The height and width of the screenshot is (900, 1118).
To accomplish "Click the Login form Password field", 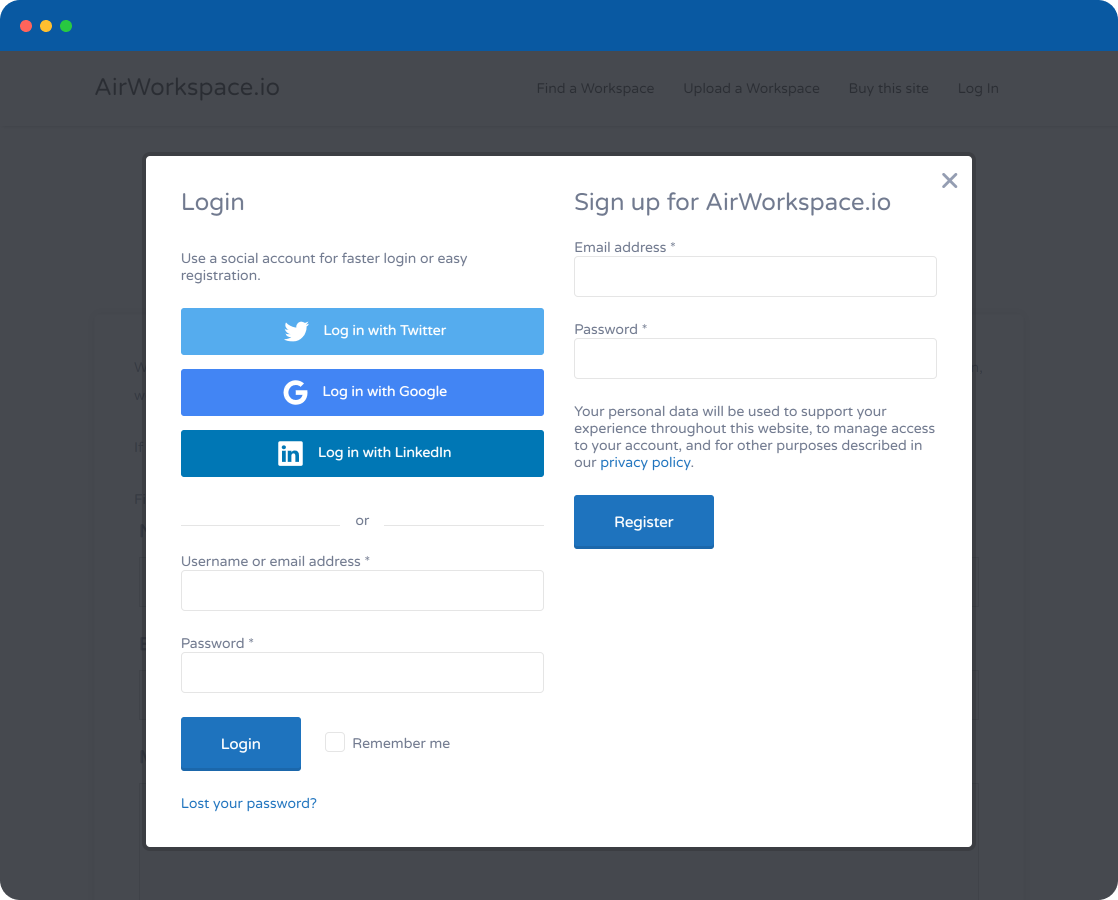I will (x=362, y=672).
